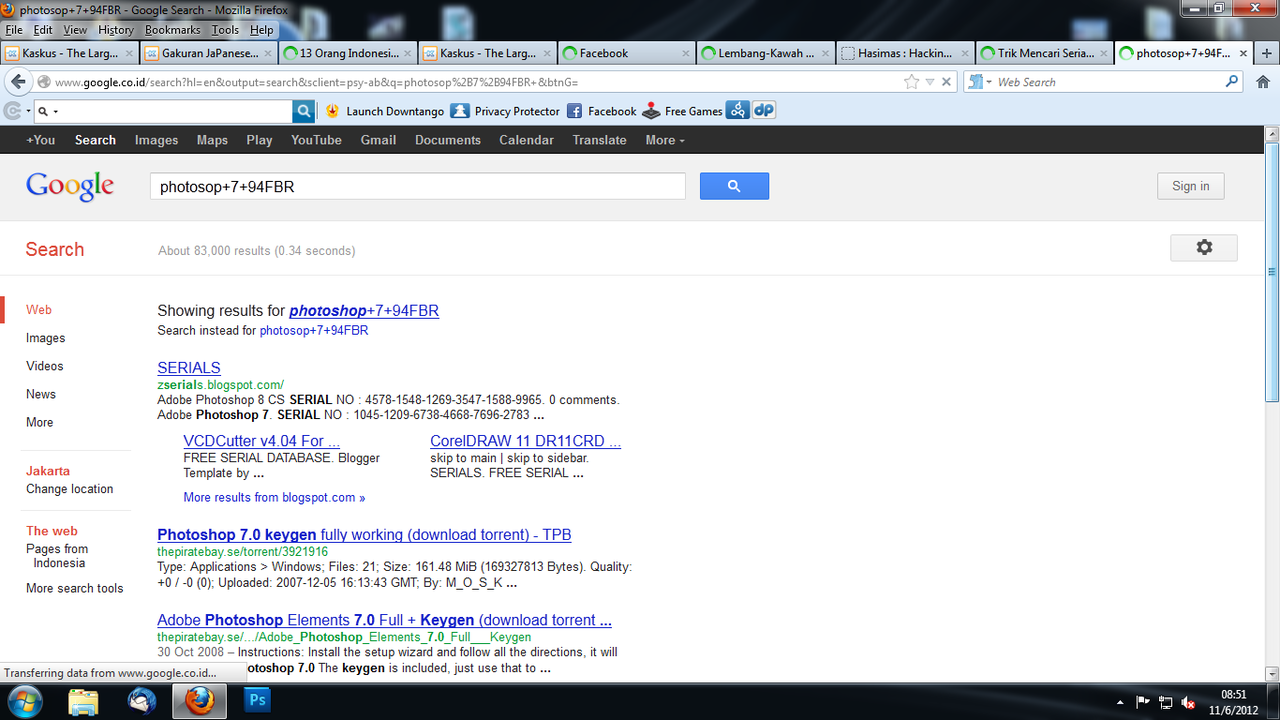Open the CorelDRAW 11 DR11CRD sublink
Viewport: 1280px width, 720px height.
tap(525, 441)
